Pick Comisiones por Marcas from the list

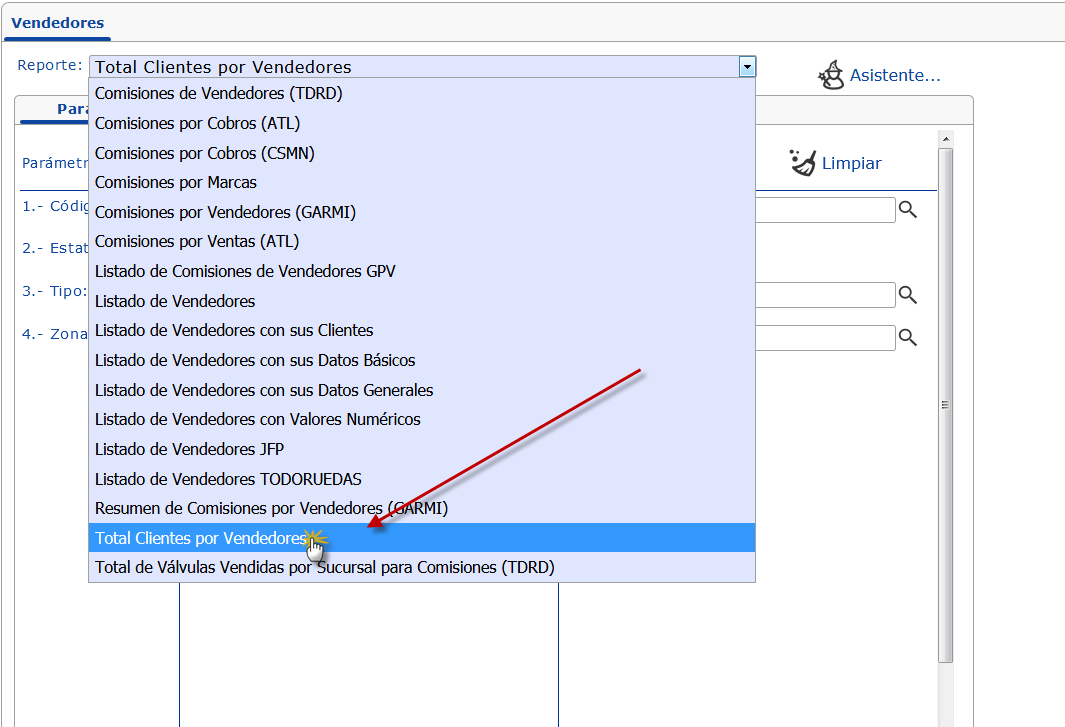pyautogui.click(x=175, y=183)
